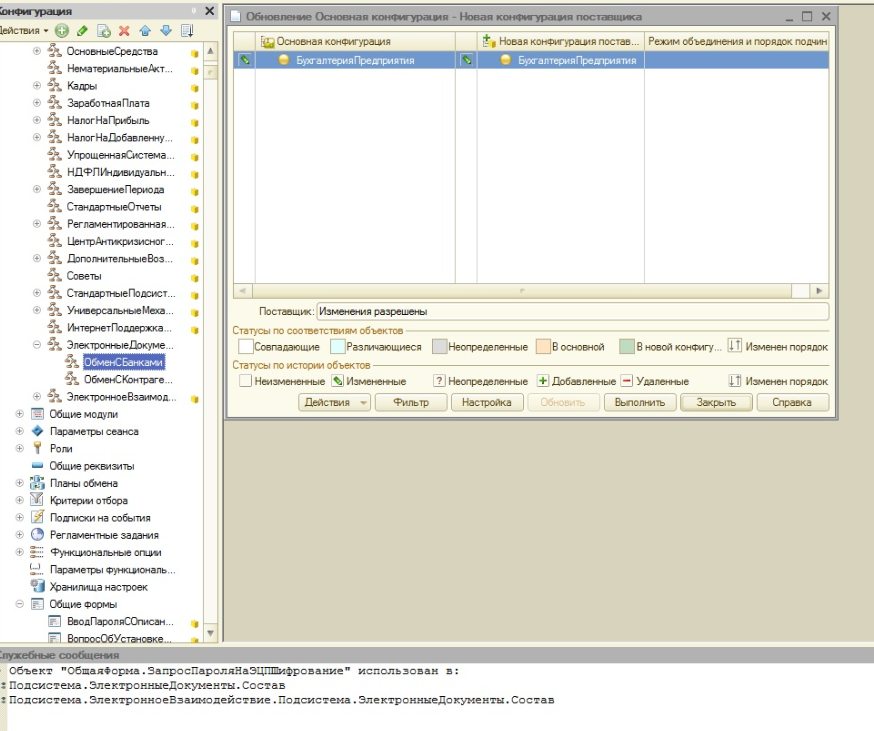The height and width of the screenshot is (731, 874).
Task: Click the Общие модули tree icon
Action: [37, 414]
